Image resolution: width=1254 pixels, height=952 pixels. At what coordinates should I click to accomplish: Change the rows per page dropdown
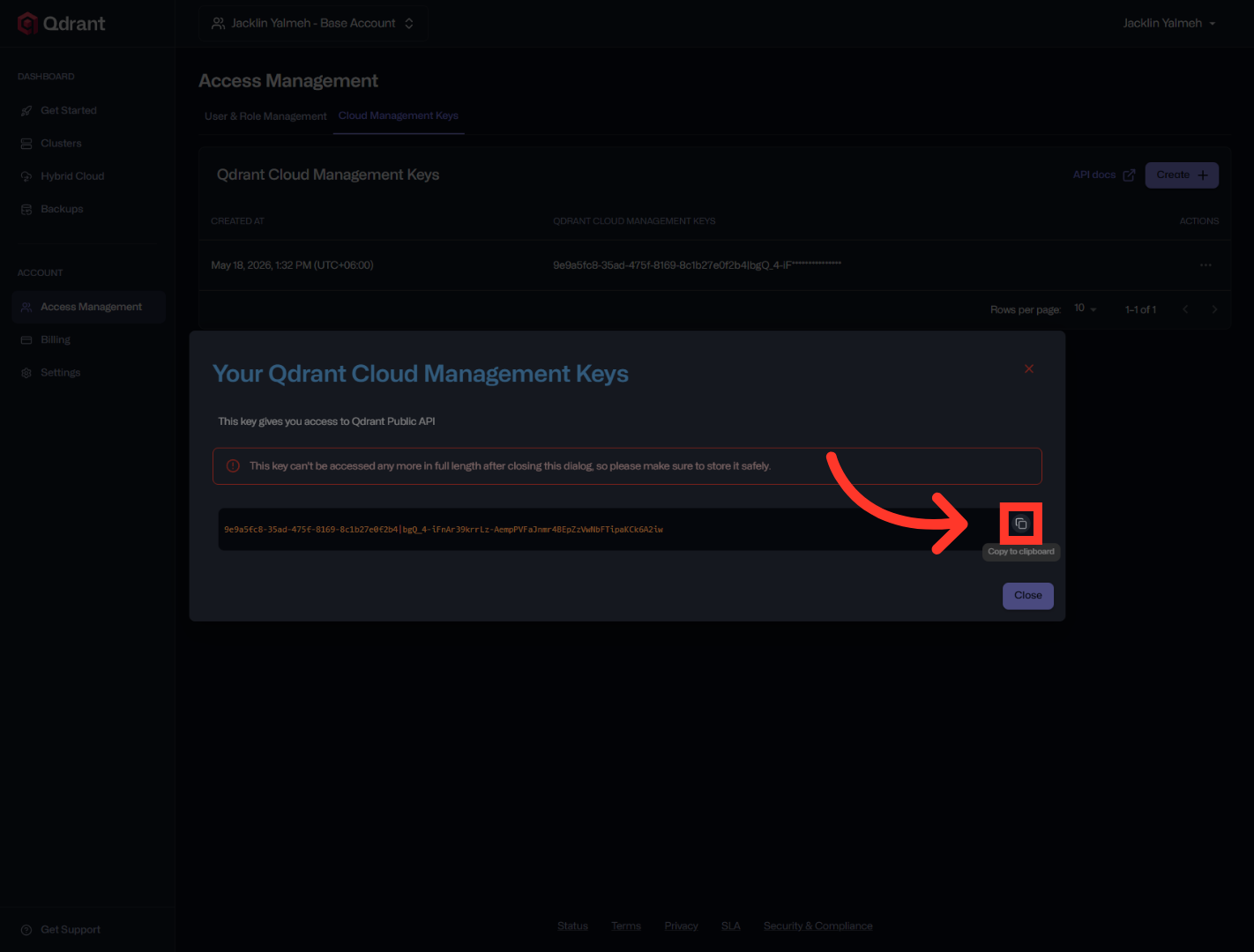[x=1085, y=309]
